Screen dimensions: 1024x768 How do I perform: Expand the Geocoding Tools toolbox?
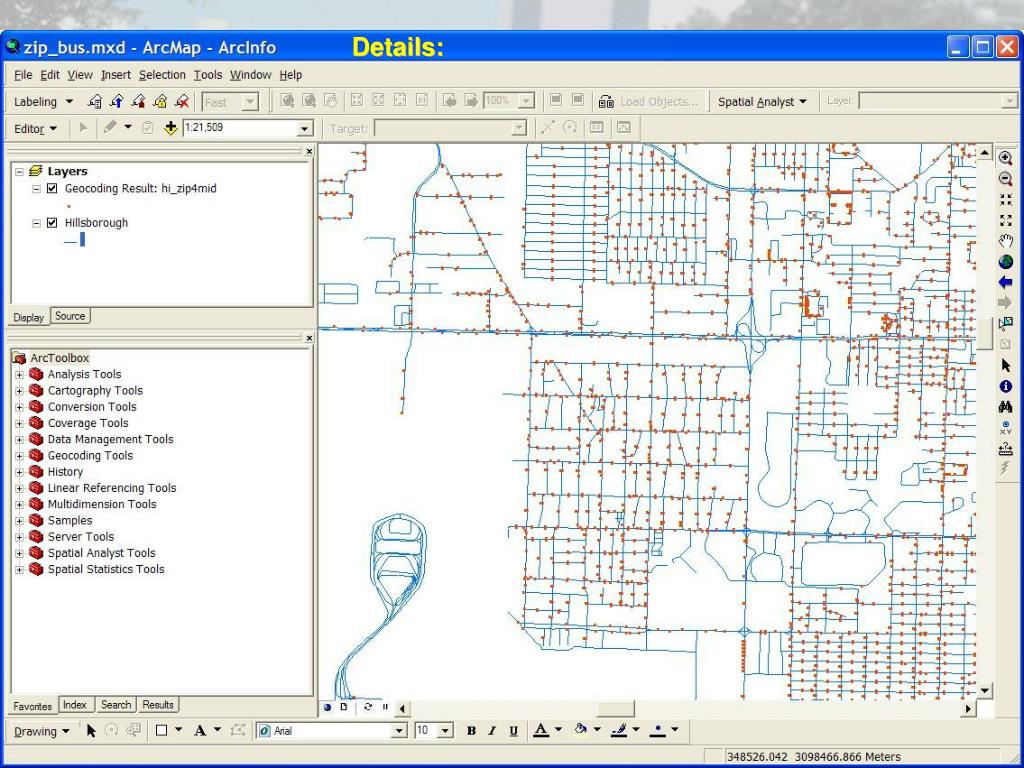[19, 456]
